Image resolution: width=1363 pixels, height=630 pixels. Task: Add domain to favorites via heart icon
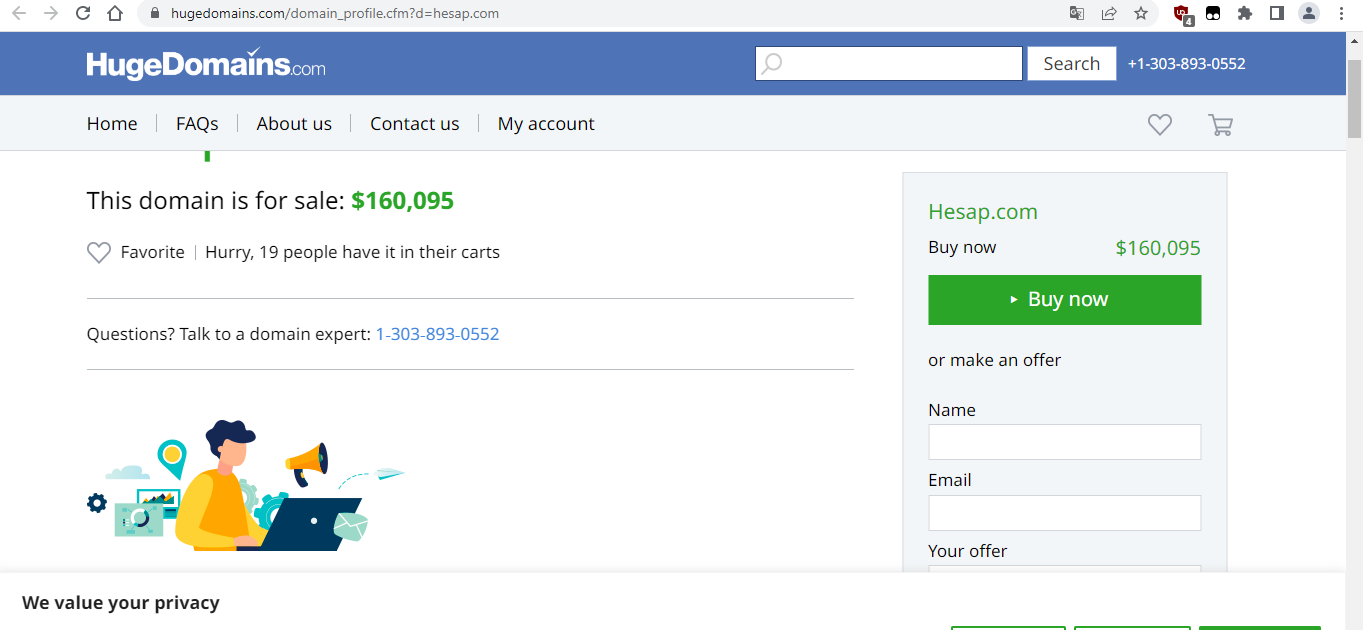tap(99, 253)
